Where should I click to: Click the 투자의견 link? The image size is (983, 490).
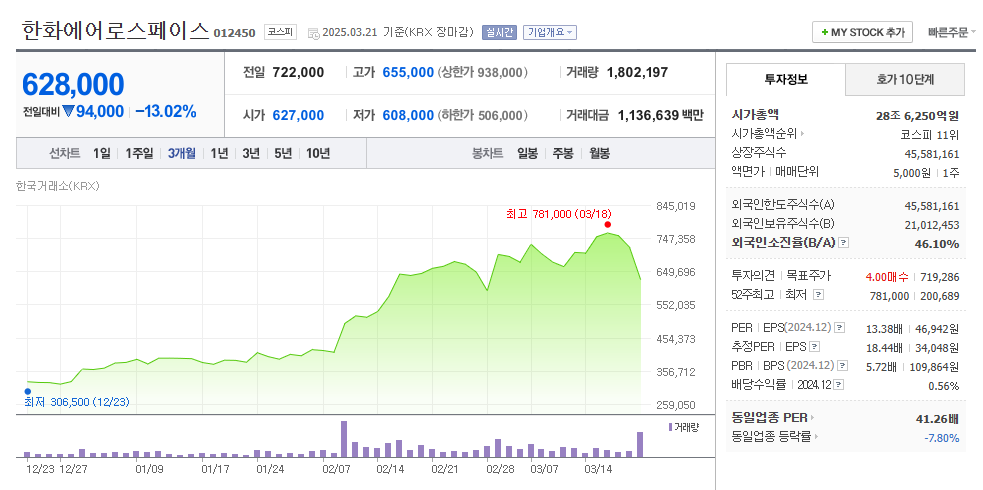[x=752, y=276]
